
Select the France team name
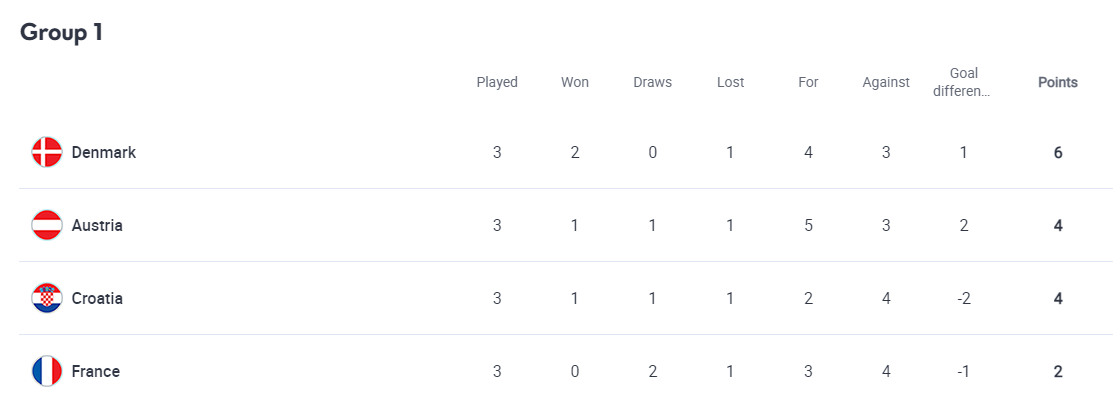point(96,371)
